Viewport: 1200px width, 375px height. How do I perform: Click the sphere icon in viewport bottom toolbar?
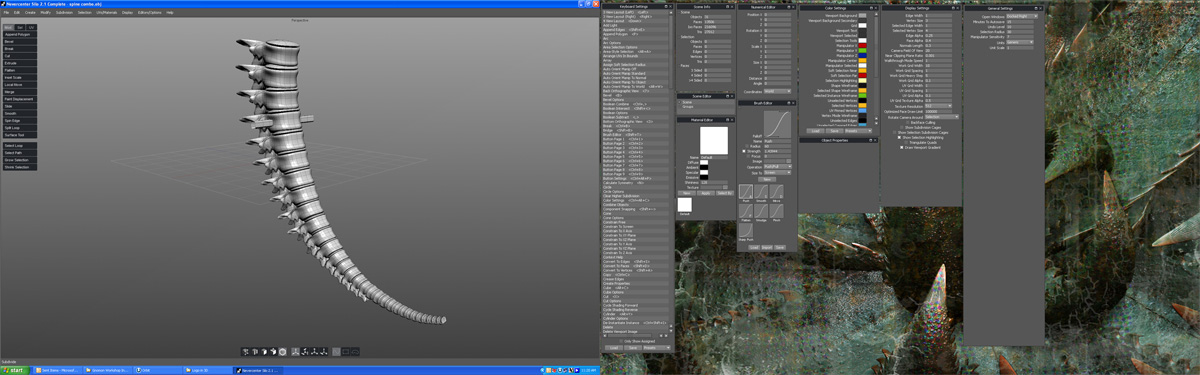[x=282, y=352]
